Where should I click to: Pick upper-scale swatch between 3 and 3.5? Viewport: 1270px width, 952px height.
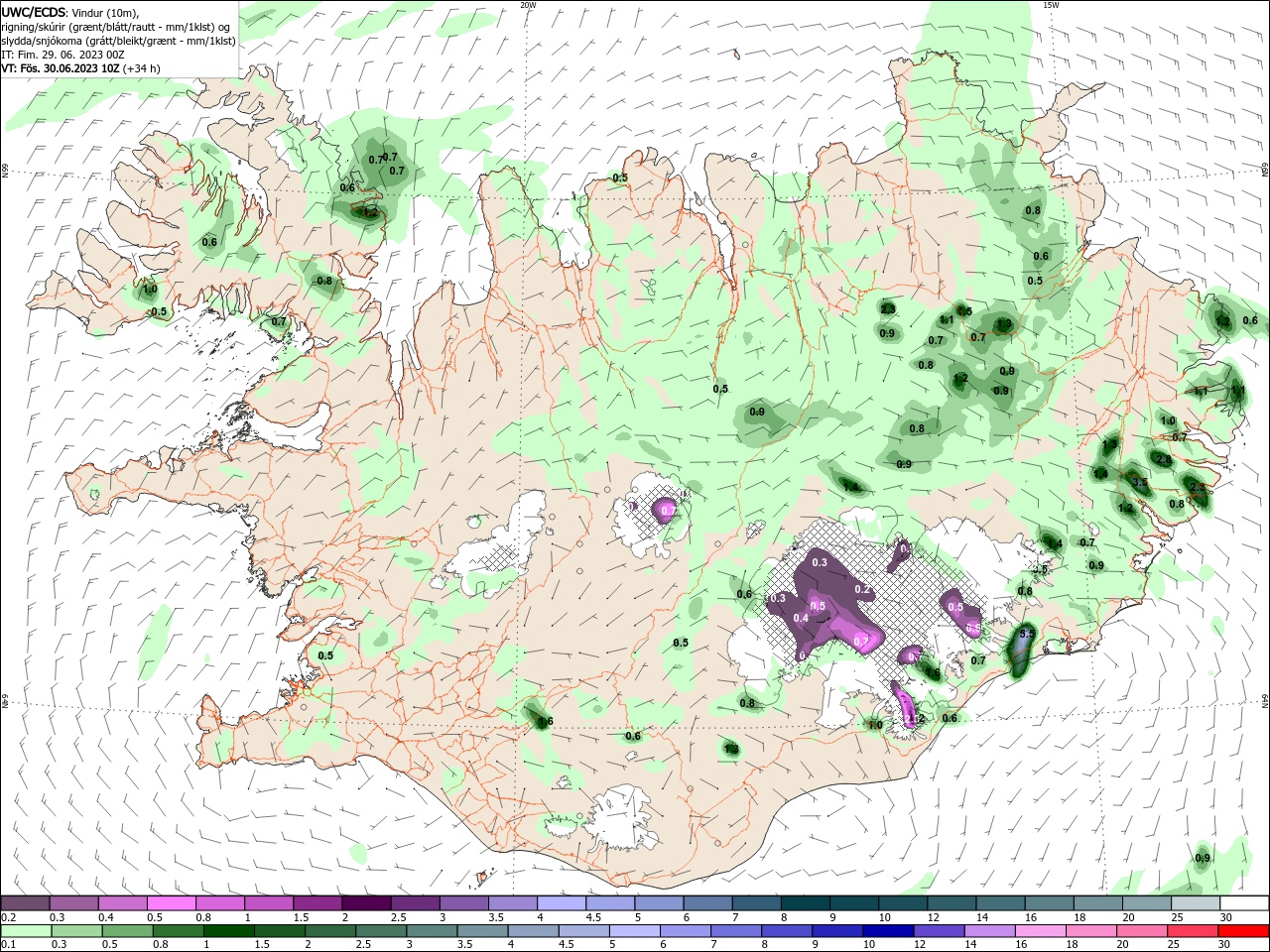point(463,902)
